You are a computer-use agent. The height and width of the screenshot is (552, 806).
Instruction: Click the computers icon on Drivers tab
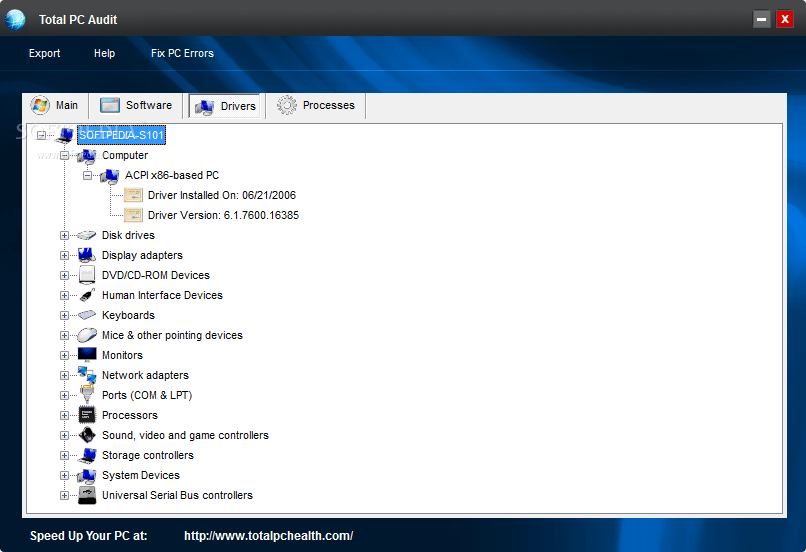204,106
